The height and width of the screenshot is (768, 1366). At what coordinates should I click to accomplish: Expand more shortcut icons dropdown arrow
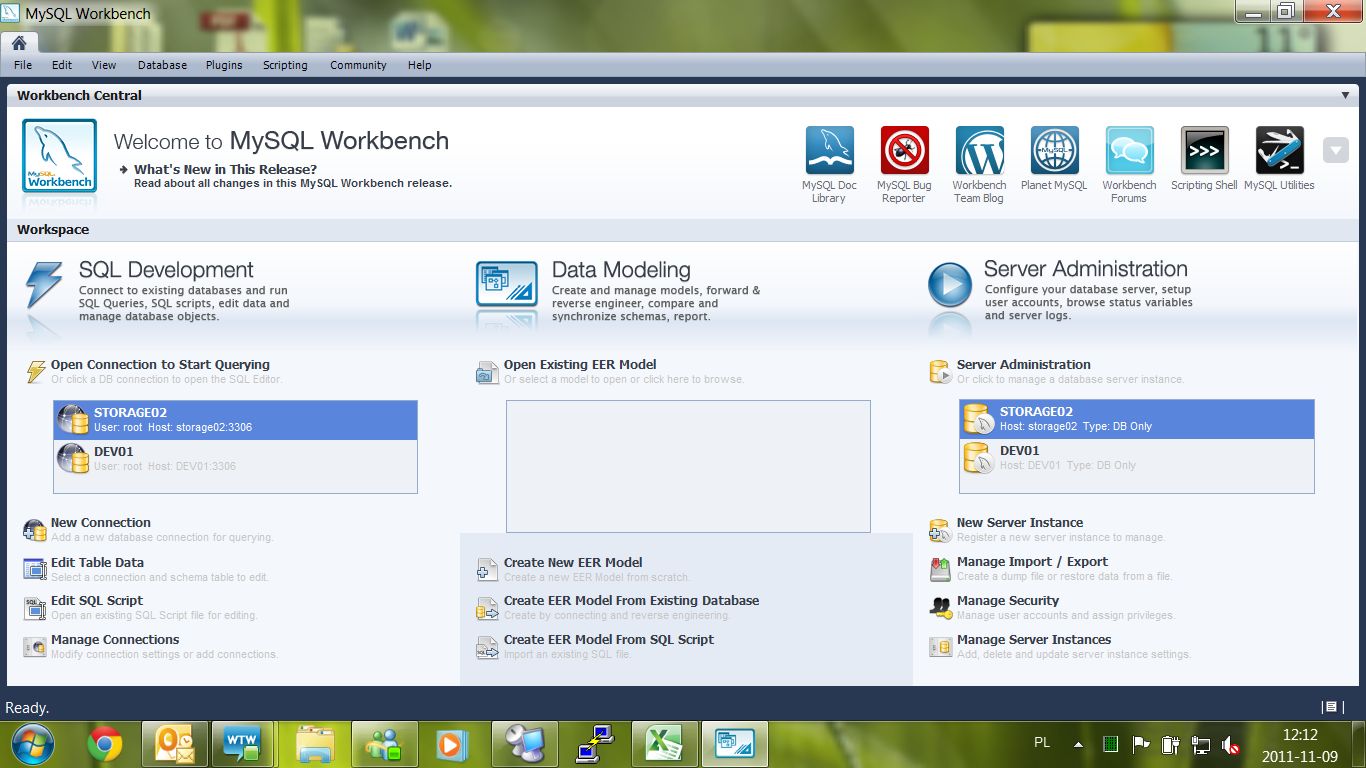1336,150
